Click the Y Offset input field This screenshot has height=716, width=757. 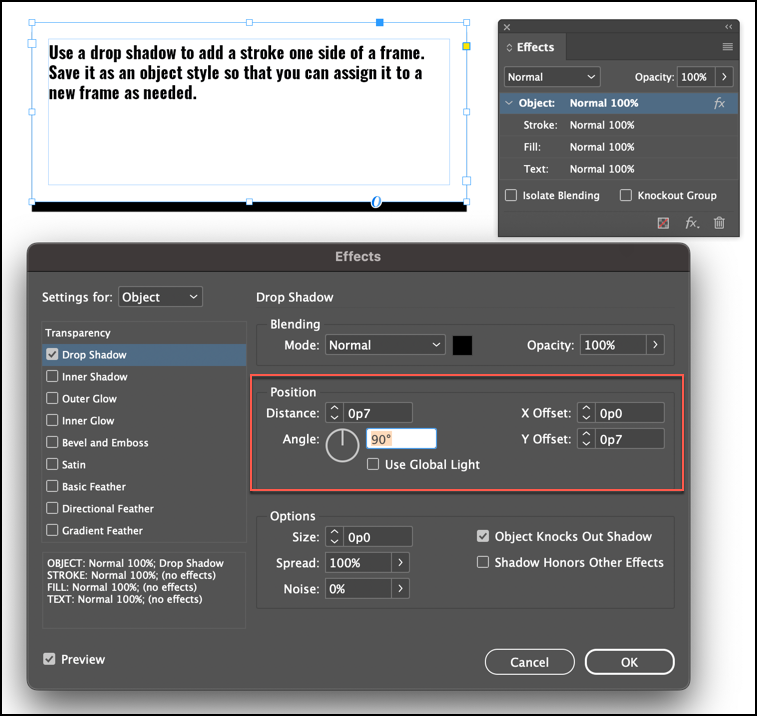630,439
